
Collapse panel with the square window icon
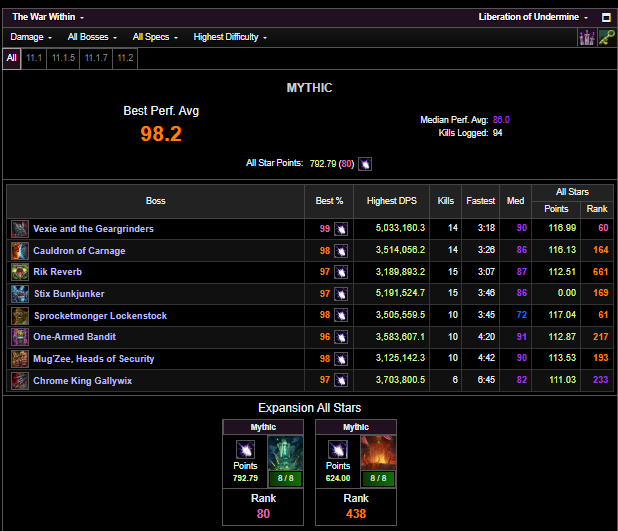606,17
